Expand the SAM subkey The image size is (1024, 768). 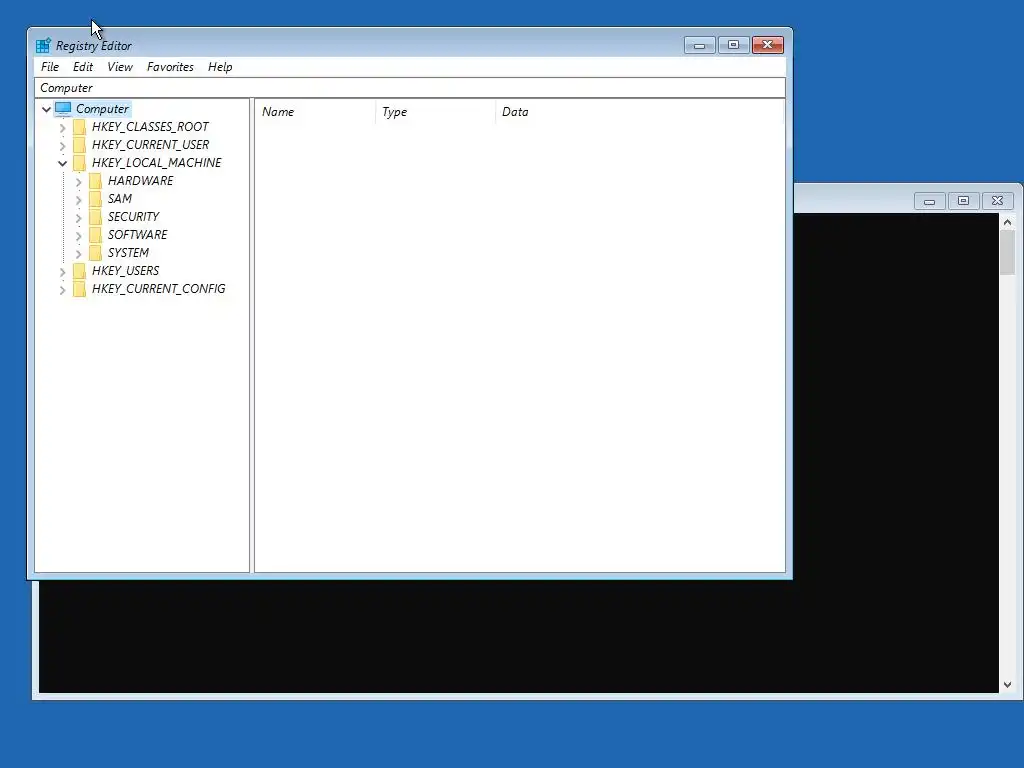pyautogui.click(x=78, y=199)
